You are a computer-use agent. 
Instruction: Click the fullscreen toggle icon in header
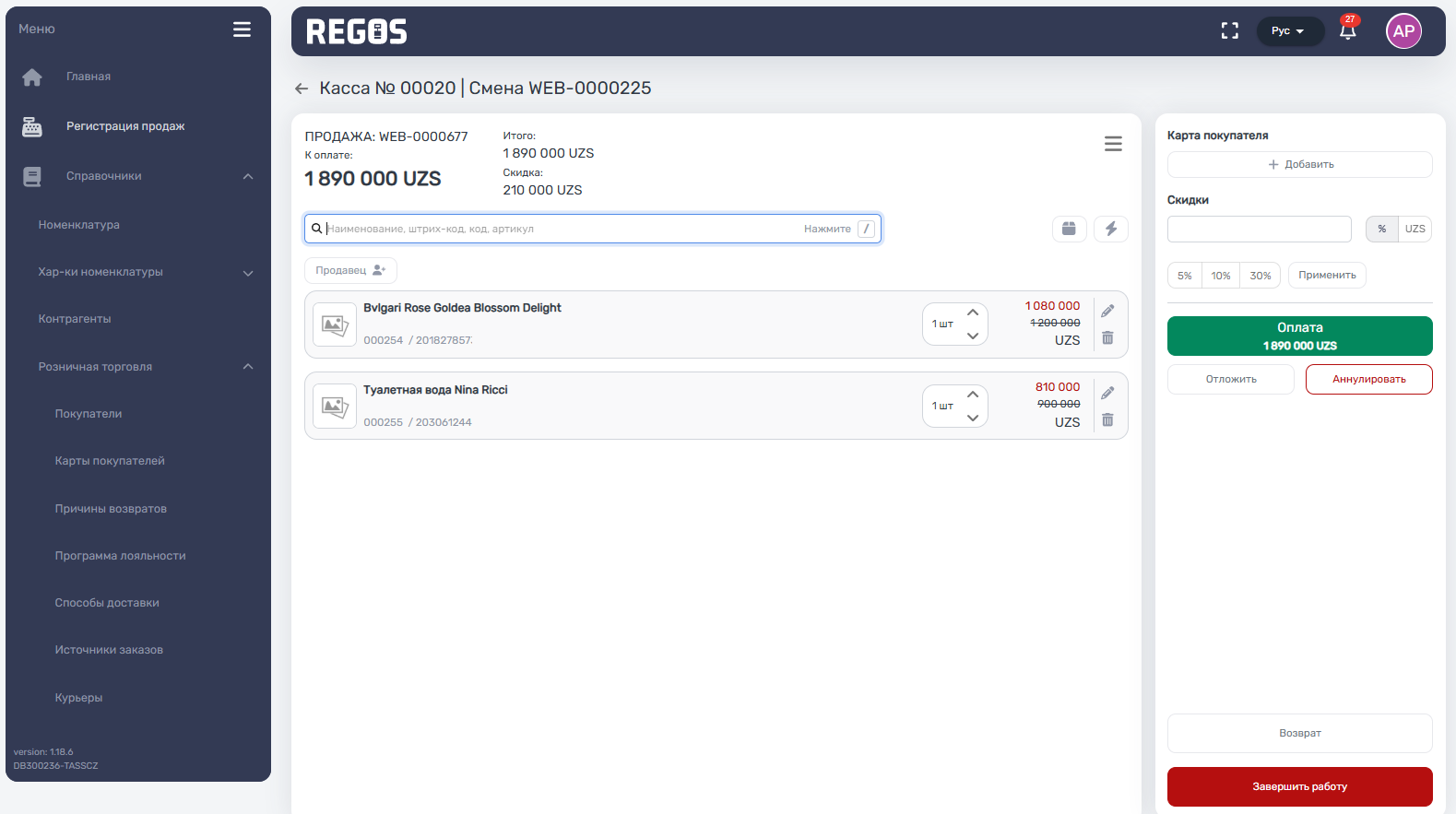(1229, 31)
